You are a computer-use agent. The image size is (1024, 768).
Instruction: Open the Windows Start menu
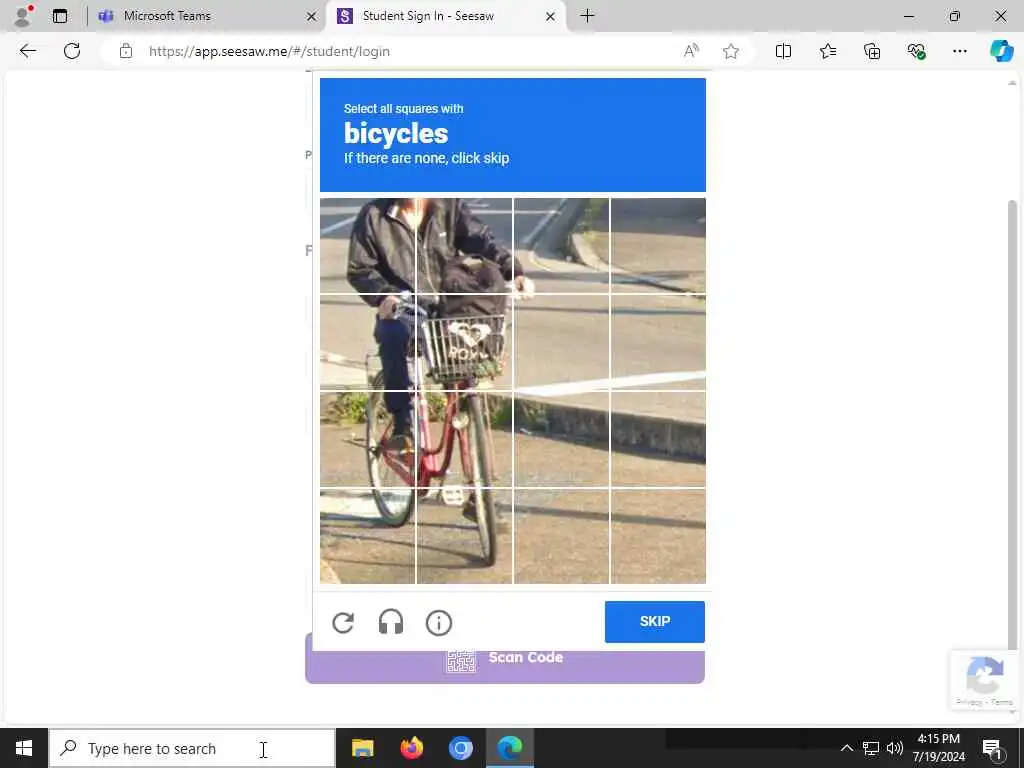[24, 748]
